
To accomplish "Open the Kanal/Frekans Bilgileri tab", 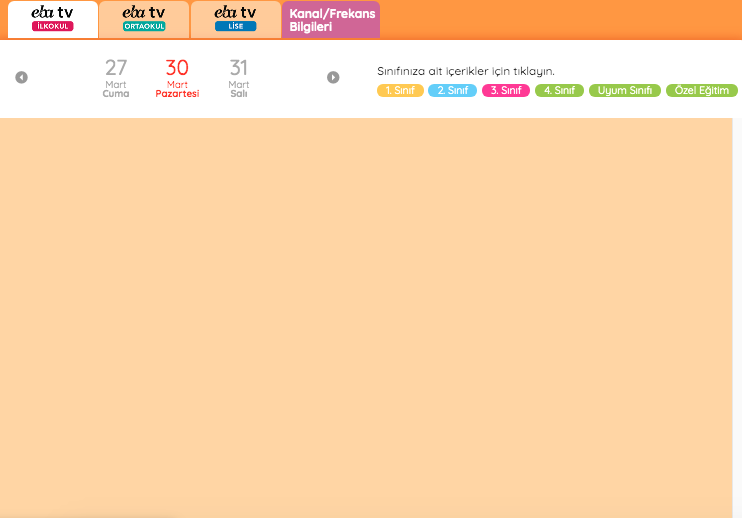I will click(331, 20).
